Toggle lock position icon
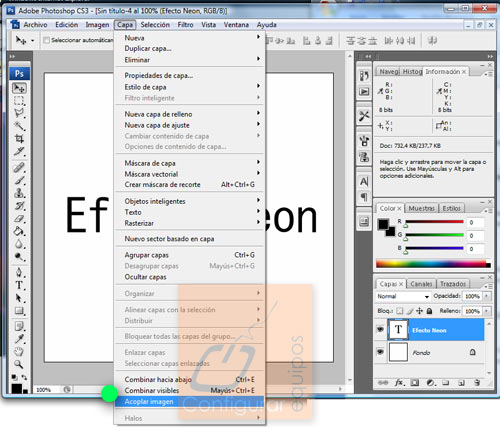The width and height of the screenshot is (500, 427). (x=419, y=311)
